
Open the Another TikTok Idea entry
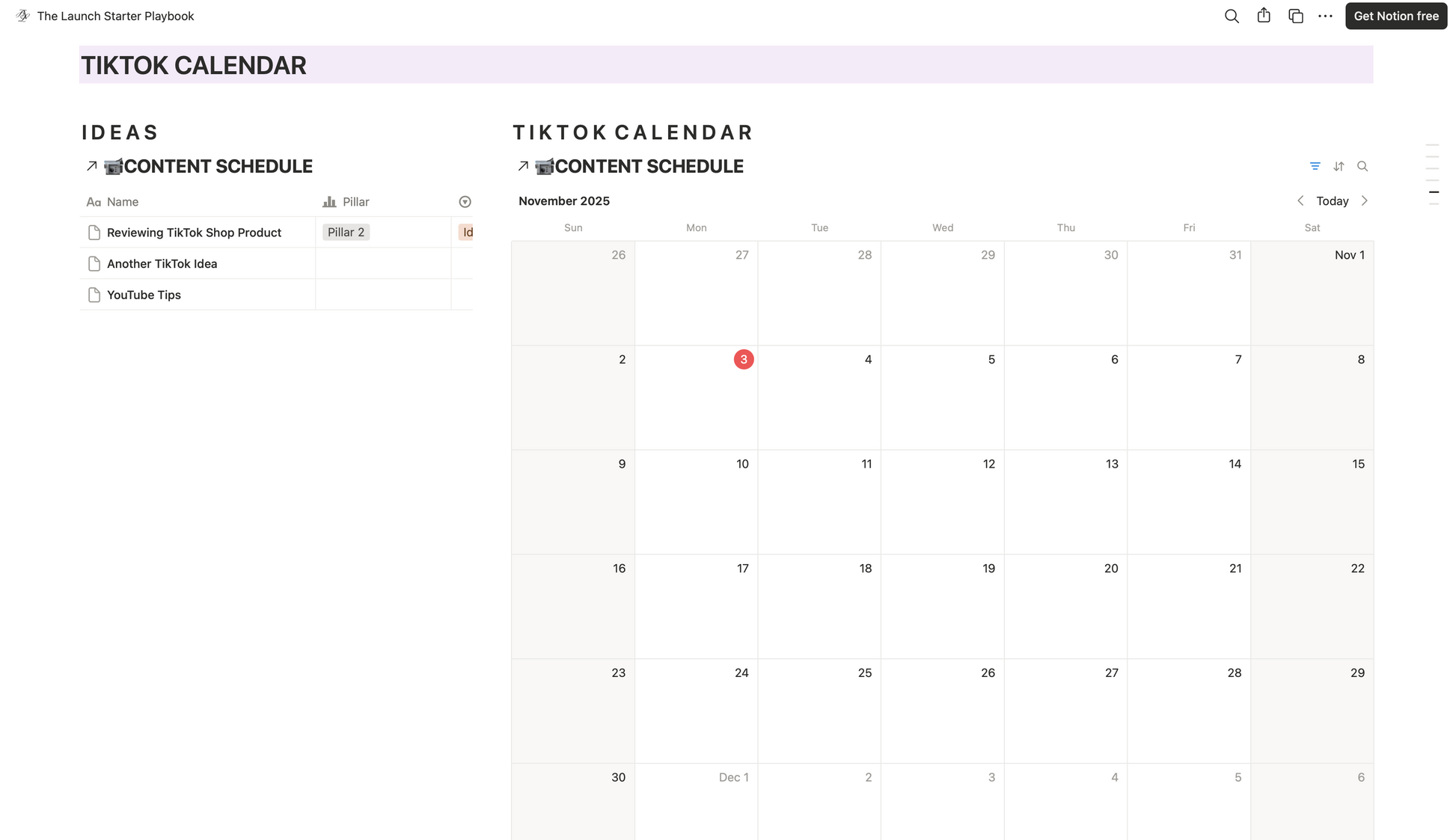(x=162, y=264)
